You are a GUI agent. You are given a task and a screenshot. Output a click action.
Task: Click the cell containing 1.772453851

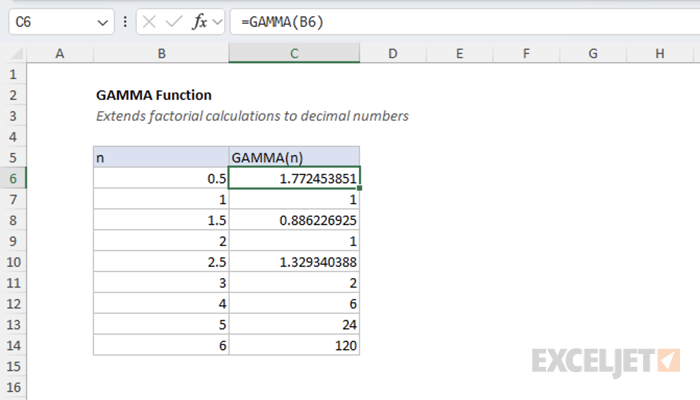(x=294, y=179)
